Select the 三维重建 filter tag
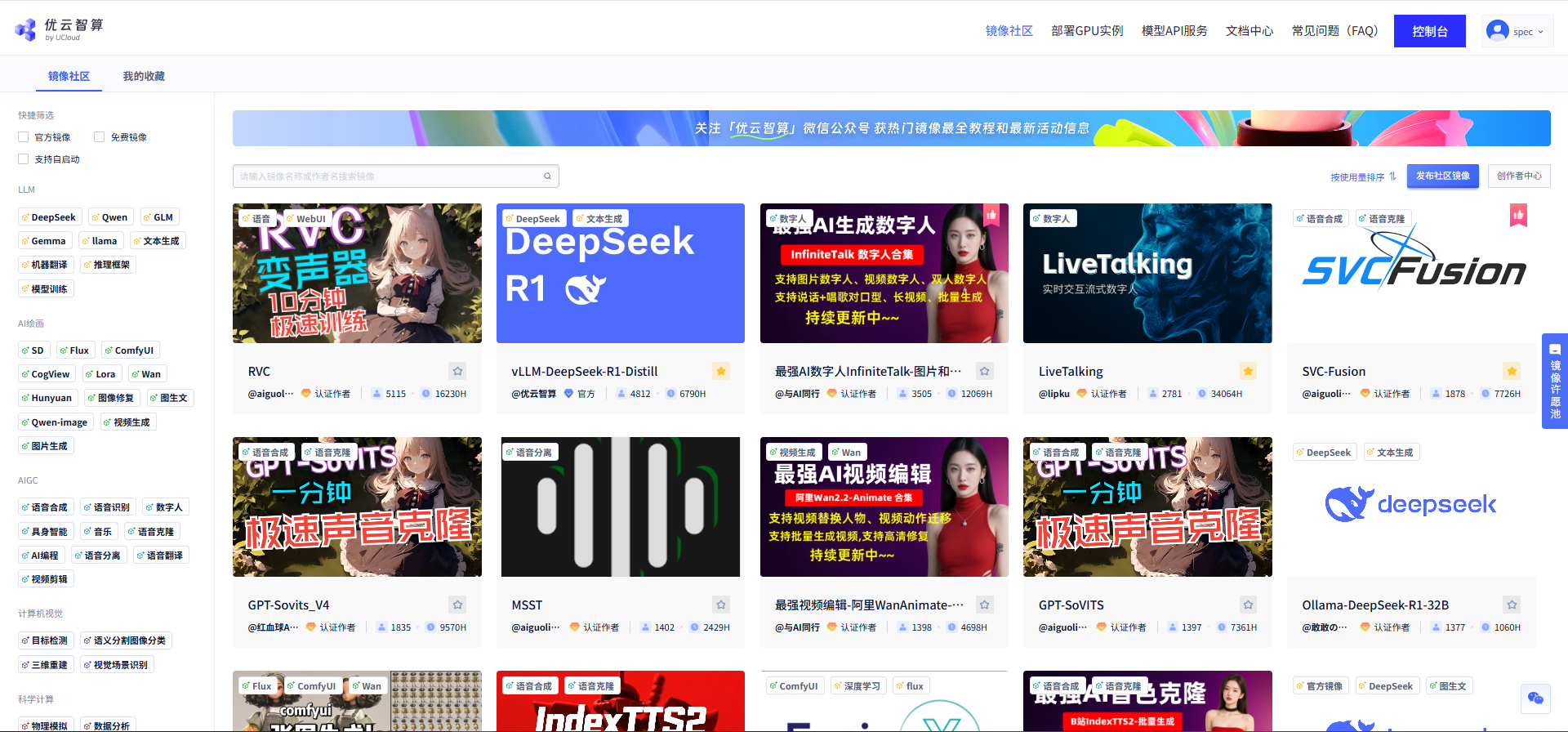The image size is (1568, 732). pos(45,665)
